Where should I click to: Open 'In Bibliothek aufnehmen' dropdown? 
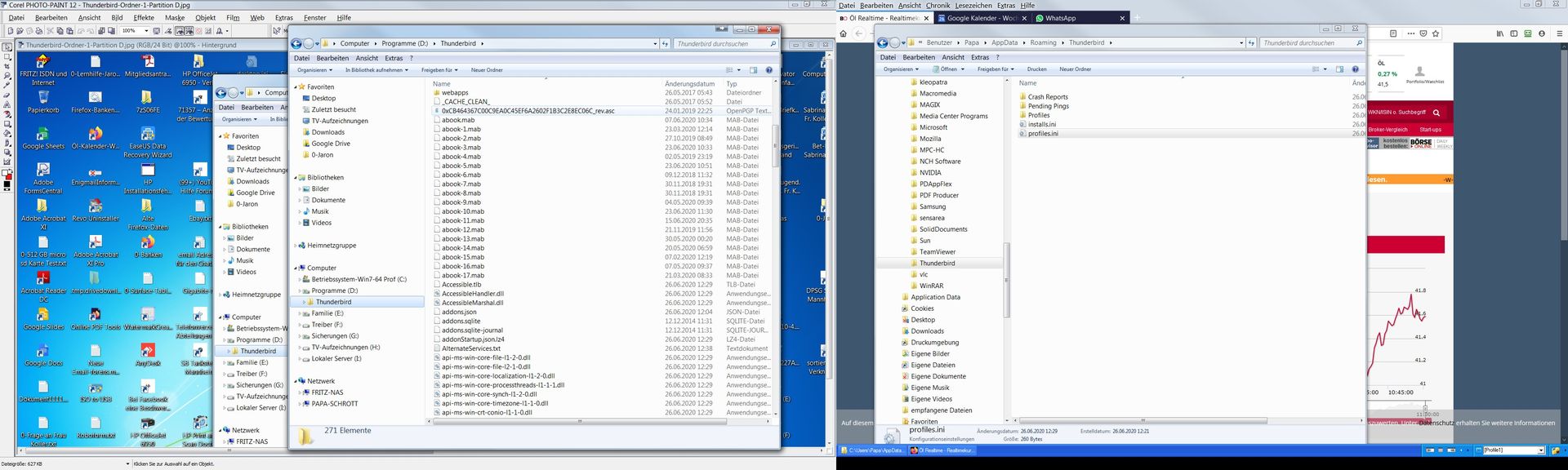377,70
